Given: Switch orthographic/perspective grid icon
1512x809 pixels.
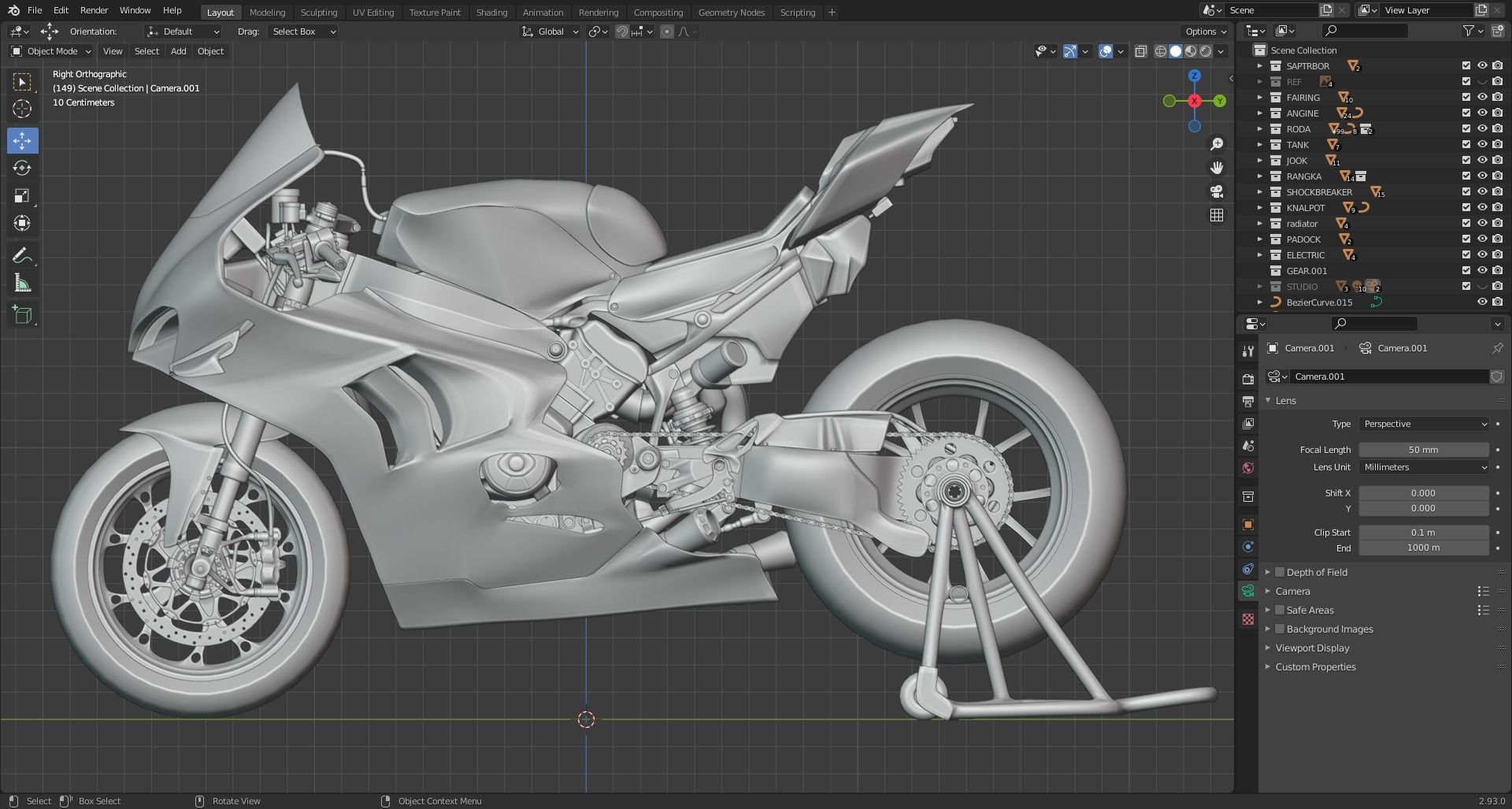Looking at the screenshot, I should click(x=1217, y=214).
